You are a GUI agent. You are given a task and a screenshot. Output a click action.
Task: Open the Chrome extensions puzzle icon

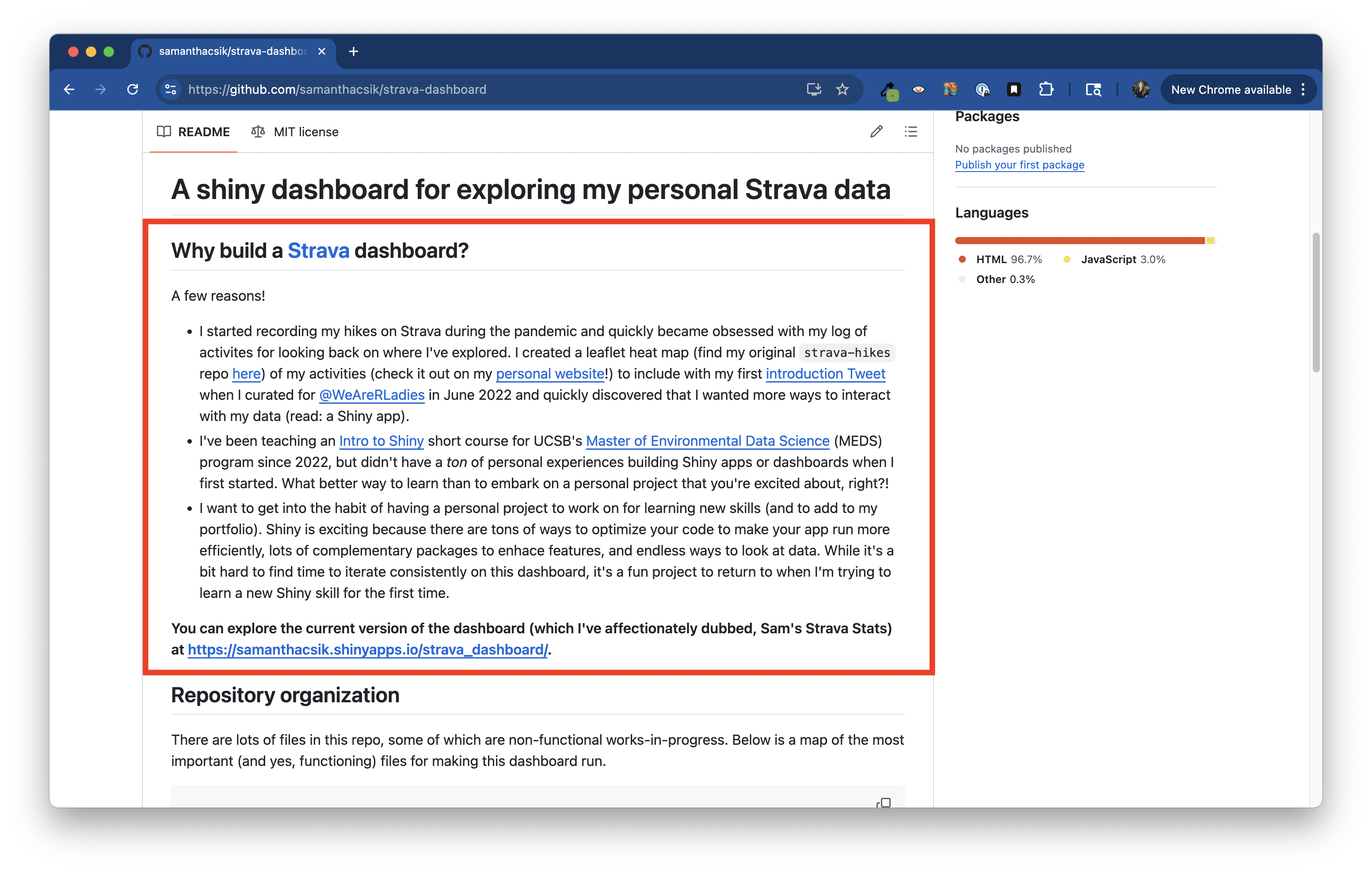point(1045,89)
